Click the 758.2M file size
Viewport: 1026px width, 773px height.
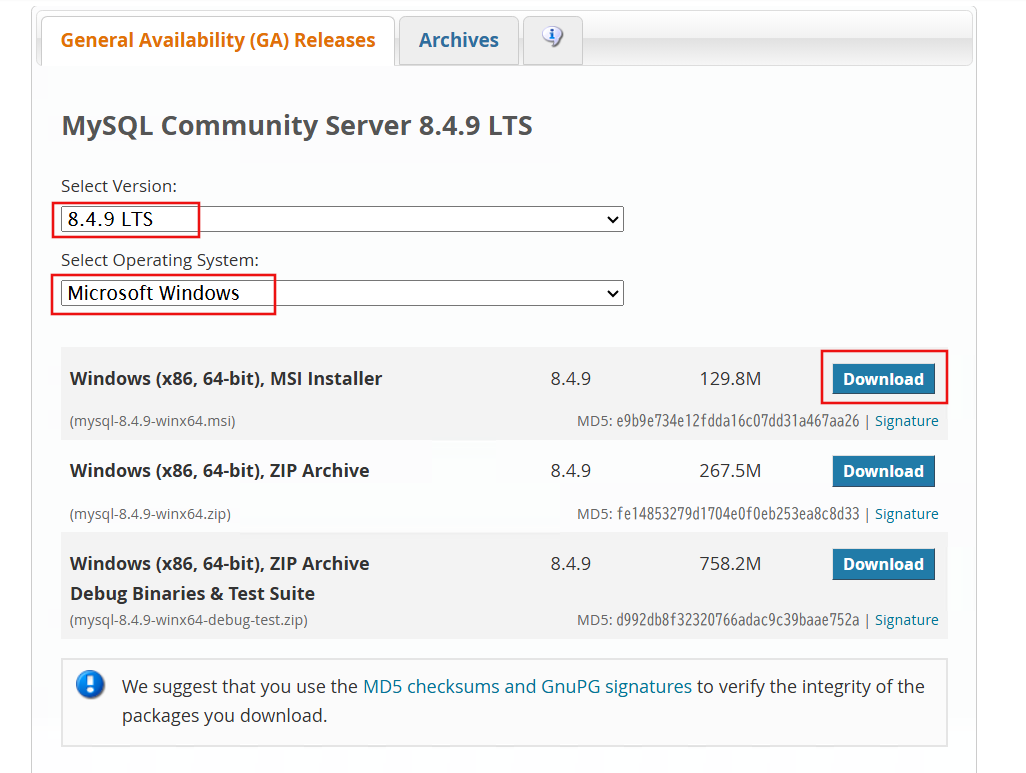[x=730, y=564]
